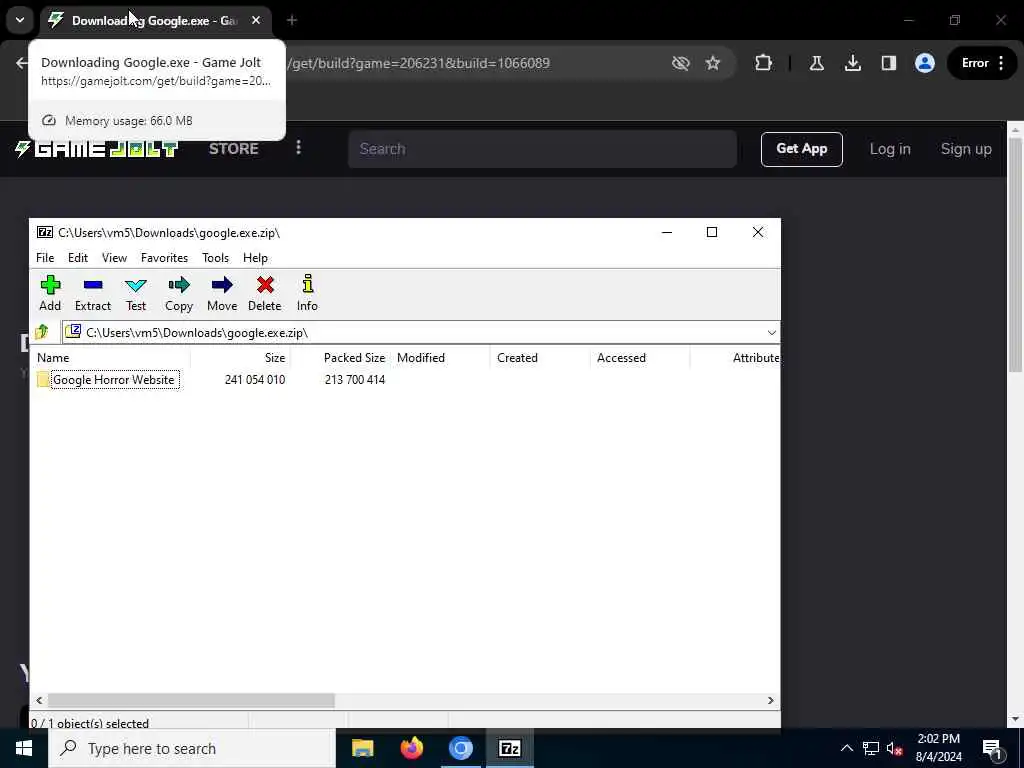Screen dimensions: 1024x768
Task: Show hidden system tray icons
Action: coord(846,748)
